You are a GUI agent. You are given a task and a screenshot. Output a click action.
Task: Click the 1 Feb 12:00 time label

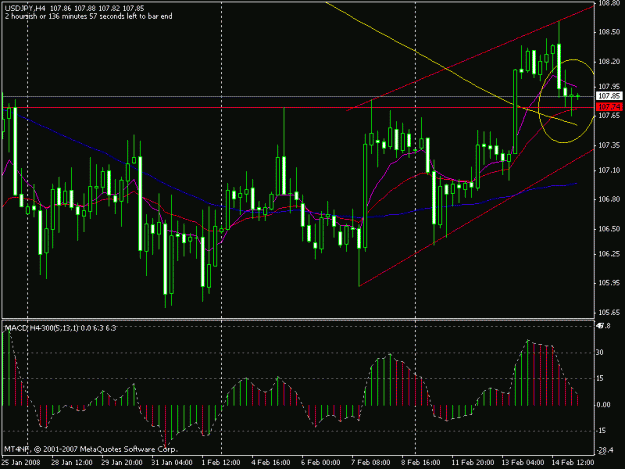[221, 463]
